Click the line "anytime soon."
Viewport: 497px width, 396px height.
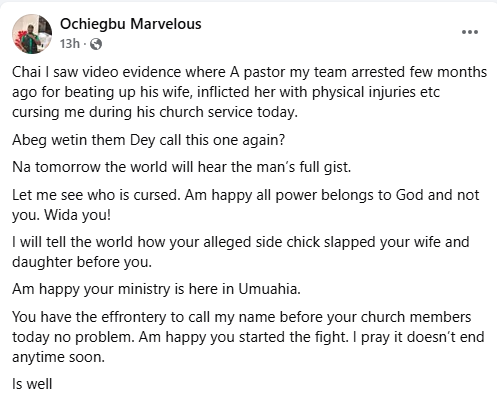tap(58, 357)
